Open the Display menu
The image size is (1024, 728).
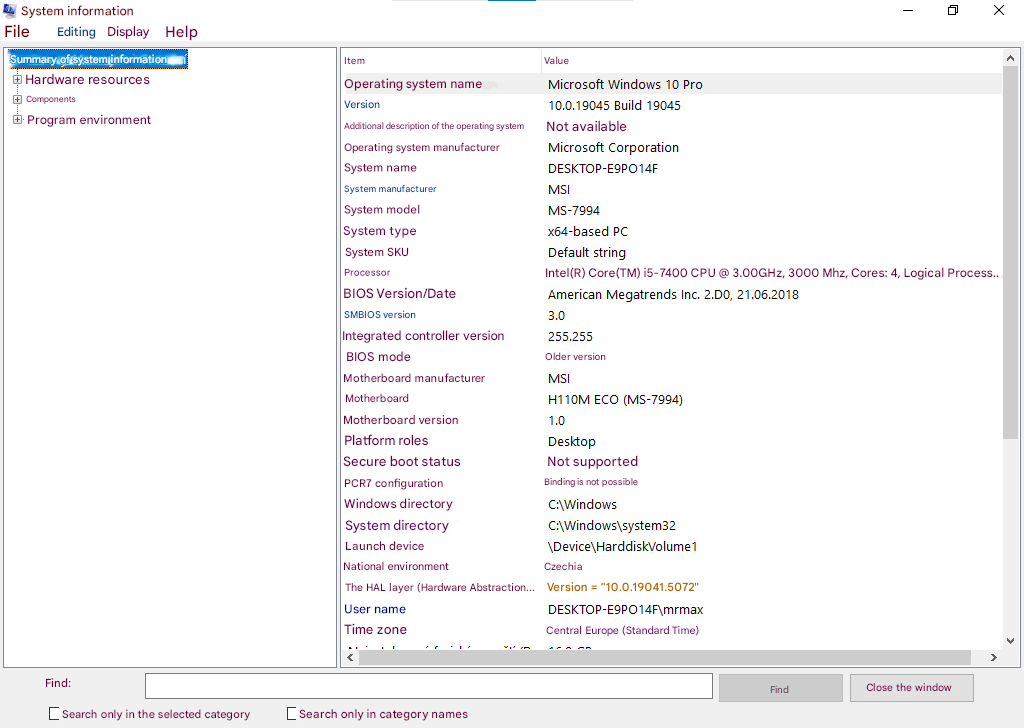[128, 31]
